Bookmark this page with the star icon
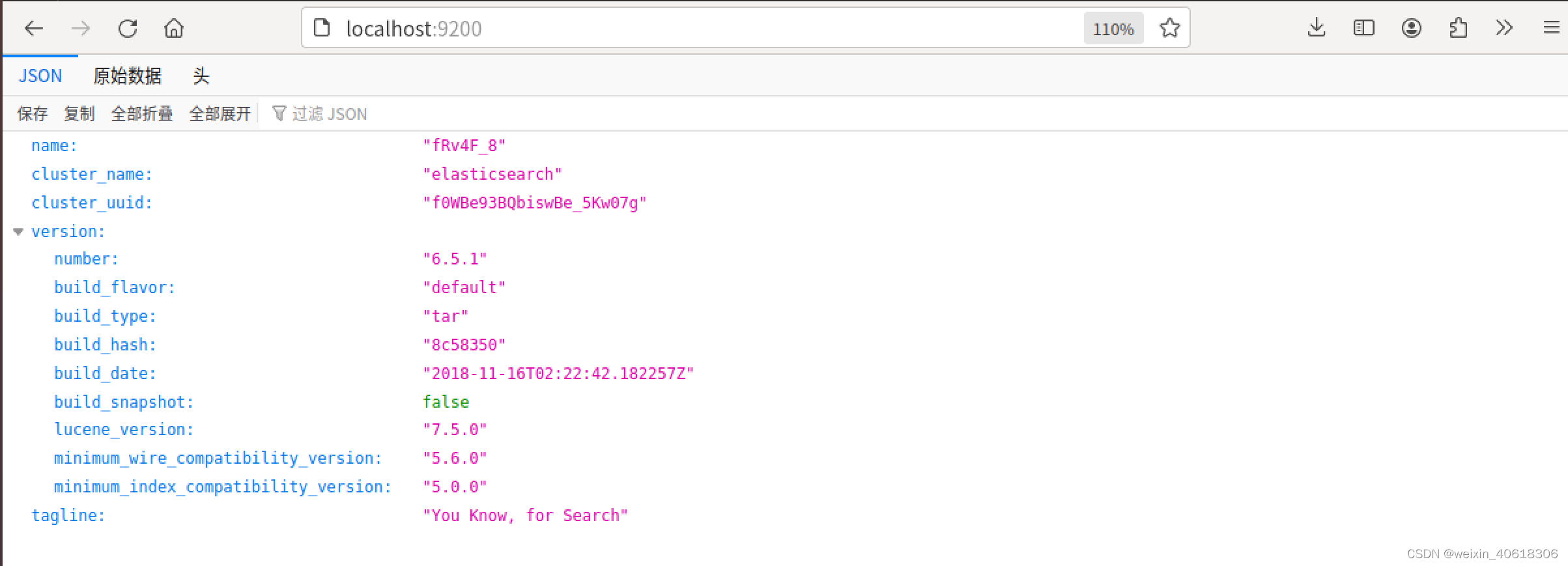The width and height of the screenshot is (1568, 566). 1169,28
